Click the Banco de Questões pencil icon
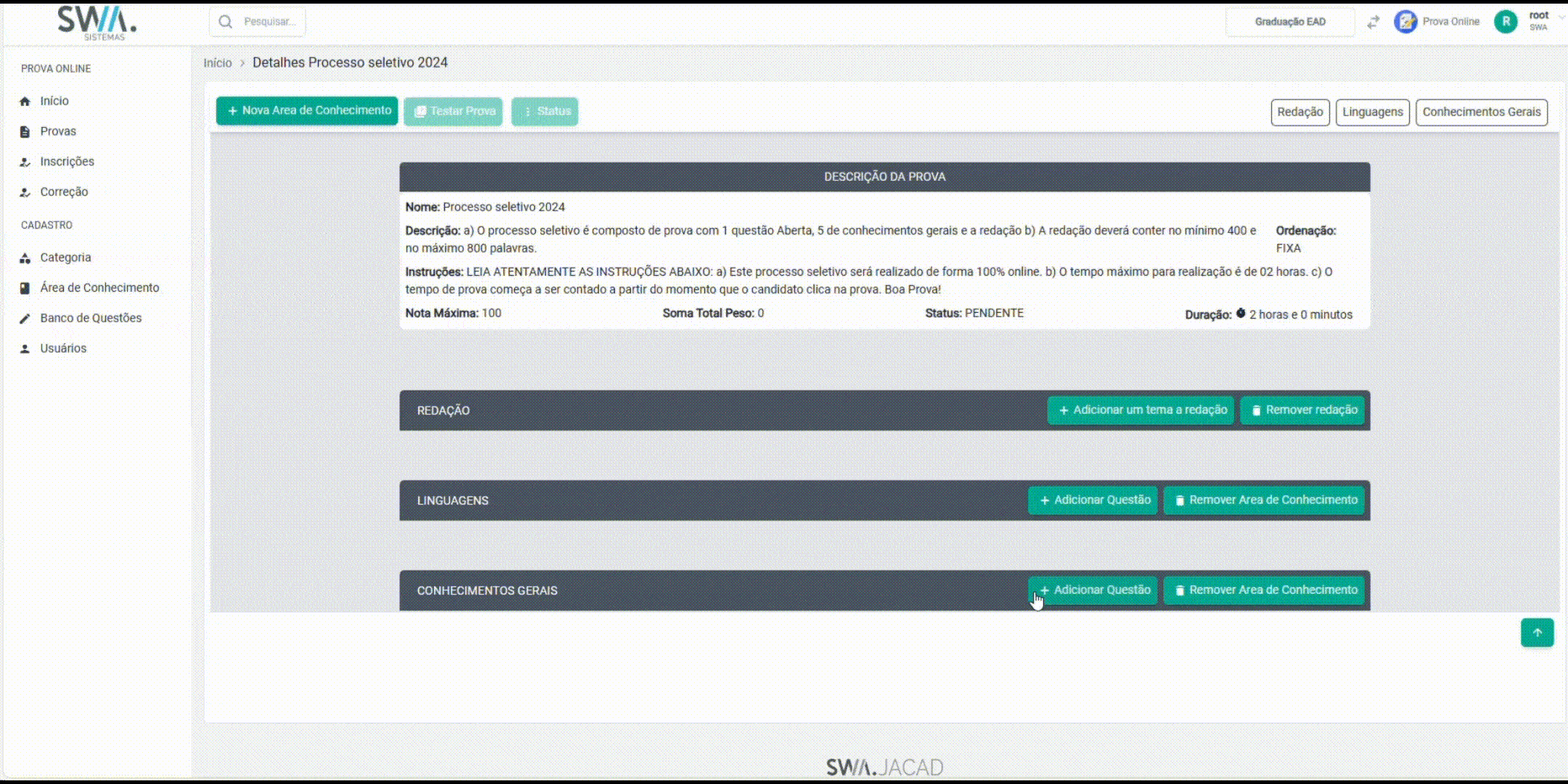This screenshot has height=784, width=1568. [25, 318]
